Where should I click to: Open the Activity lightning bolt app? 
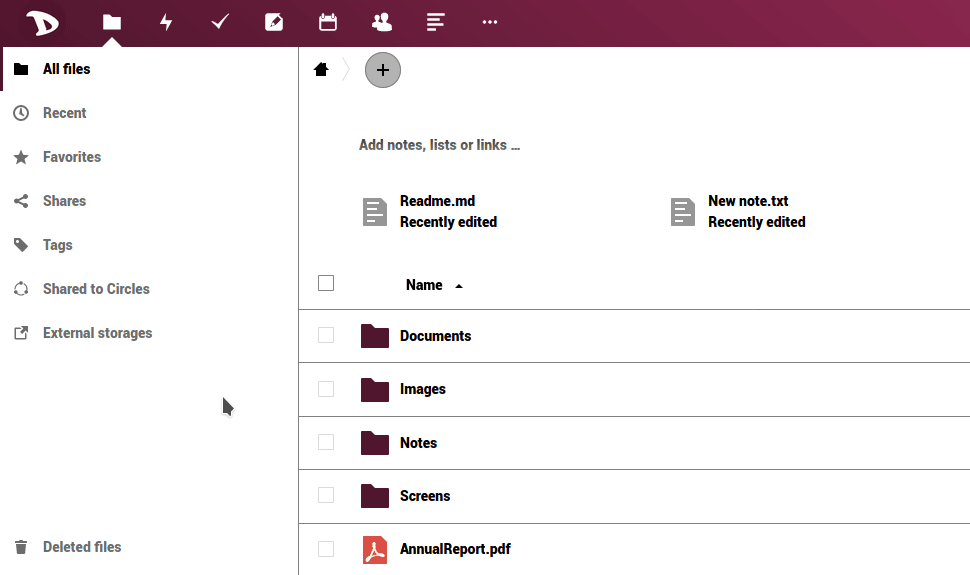coord(166,22)
